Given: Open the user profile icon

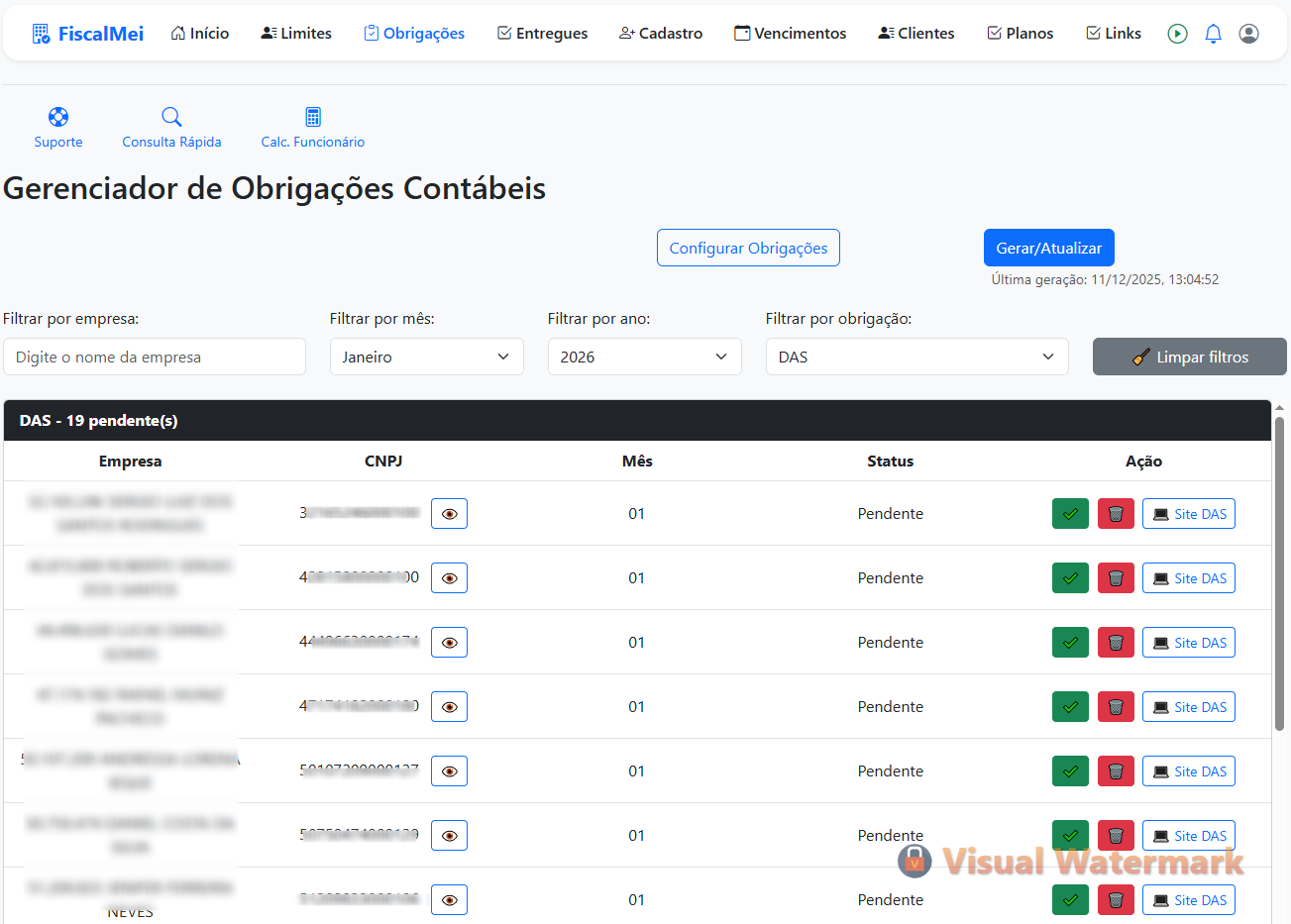Looking at the screenshot, I should [1248, 33].
